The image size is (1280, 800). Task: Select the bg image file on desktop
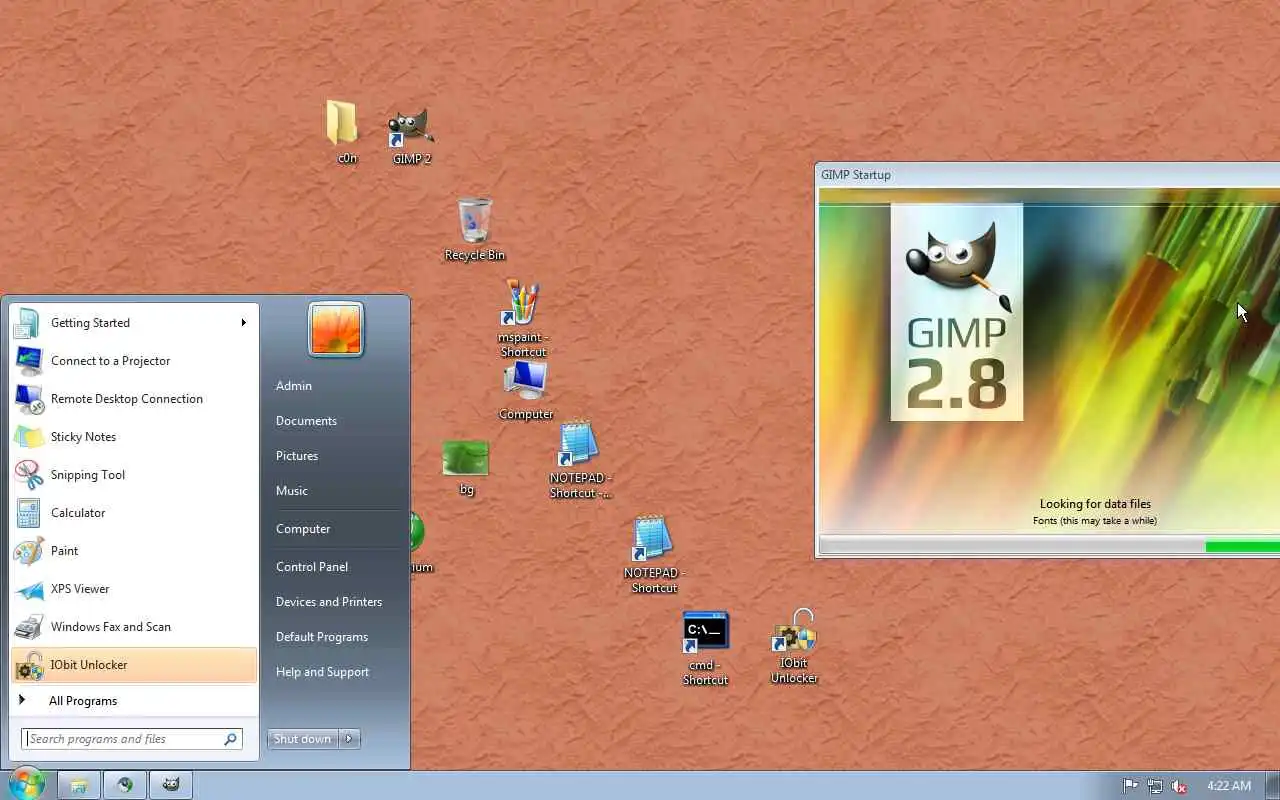tap(466, 468)
